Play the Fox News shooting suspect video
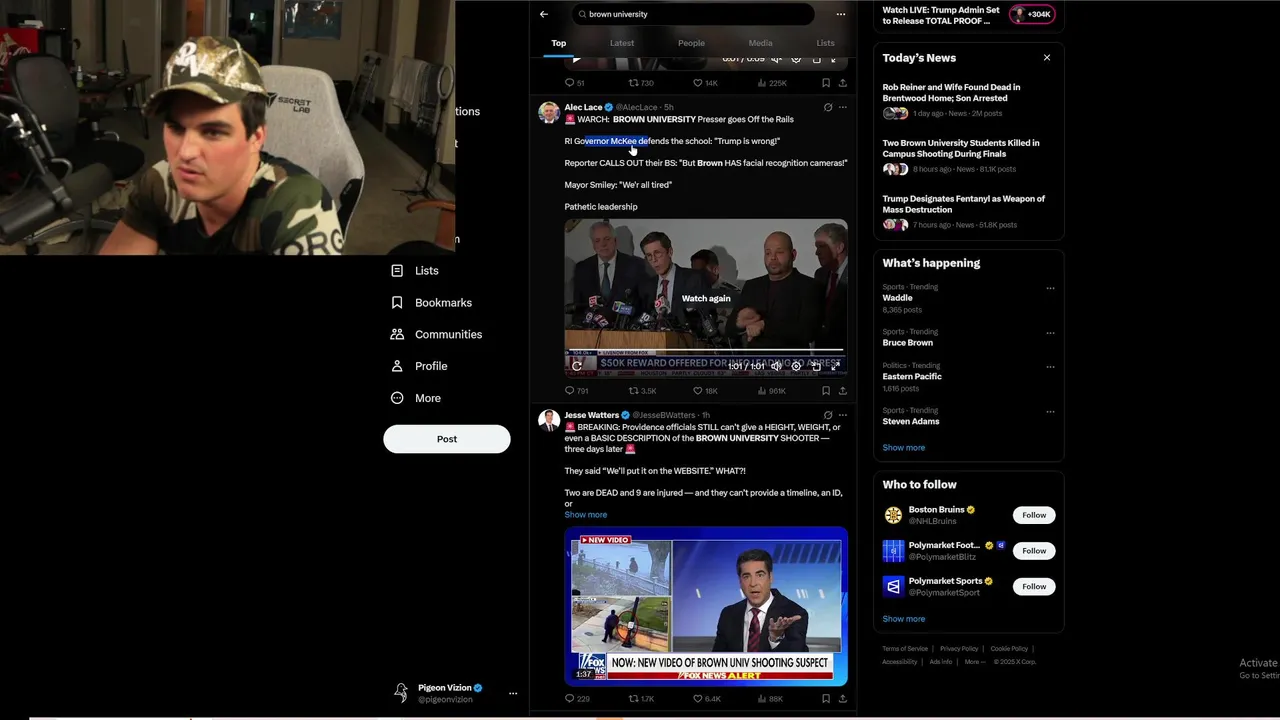Image resolution: width=1280 pixels, height=720 pixels. tap(706, 606)
